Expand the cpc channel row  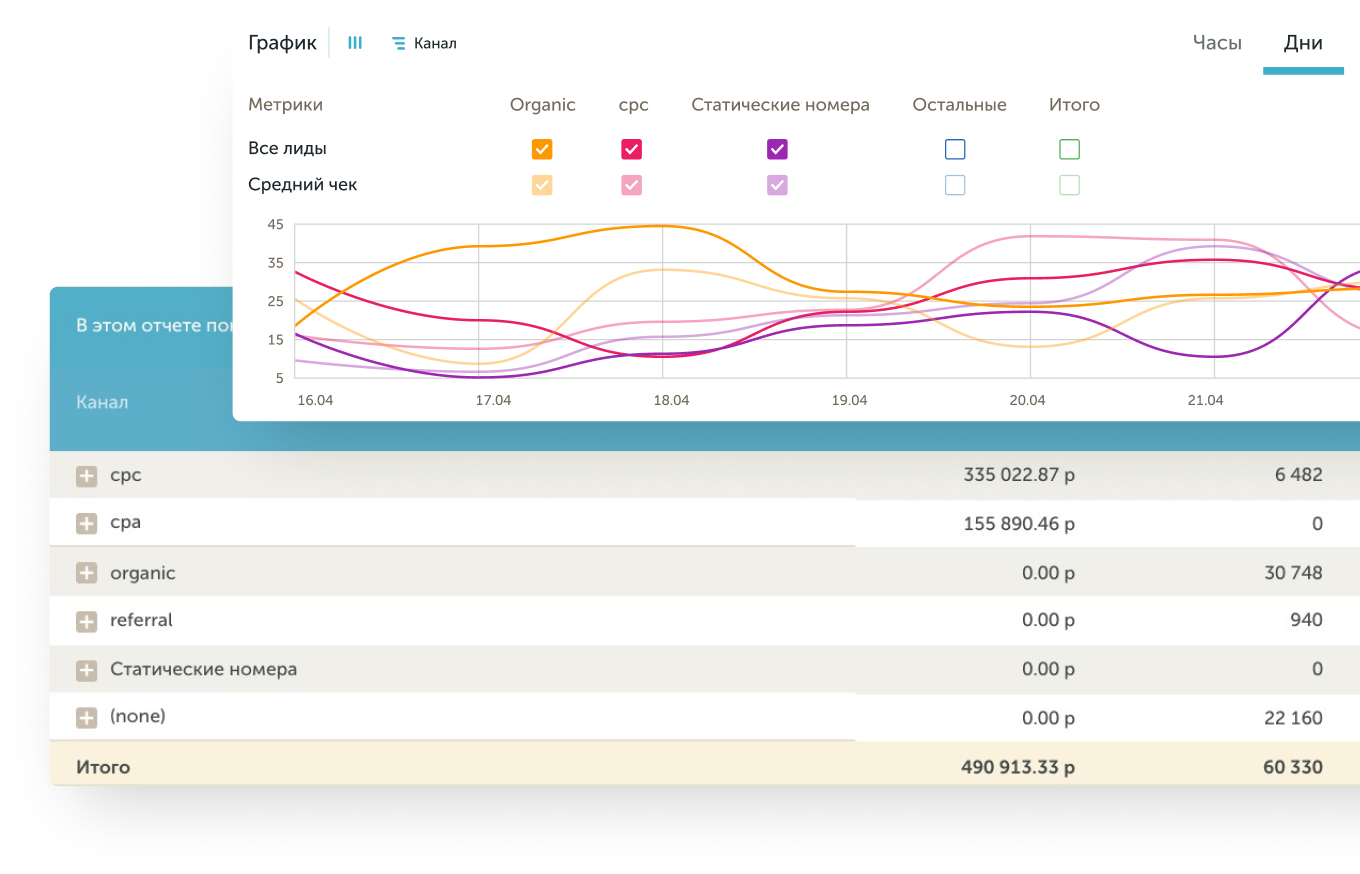point(87,476)
